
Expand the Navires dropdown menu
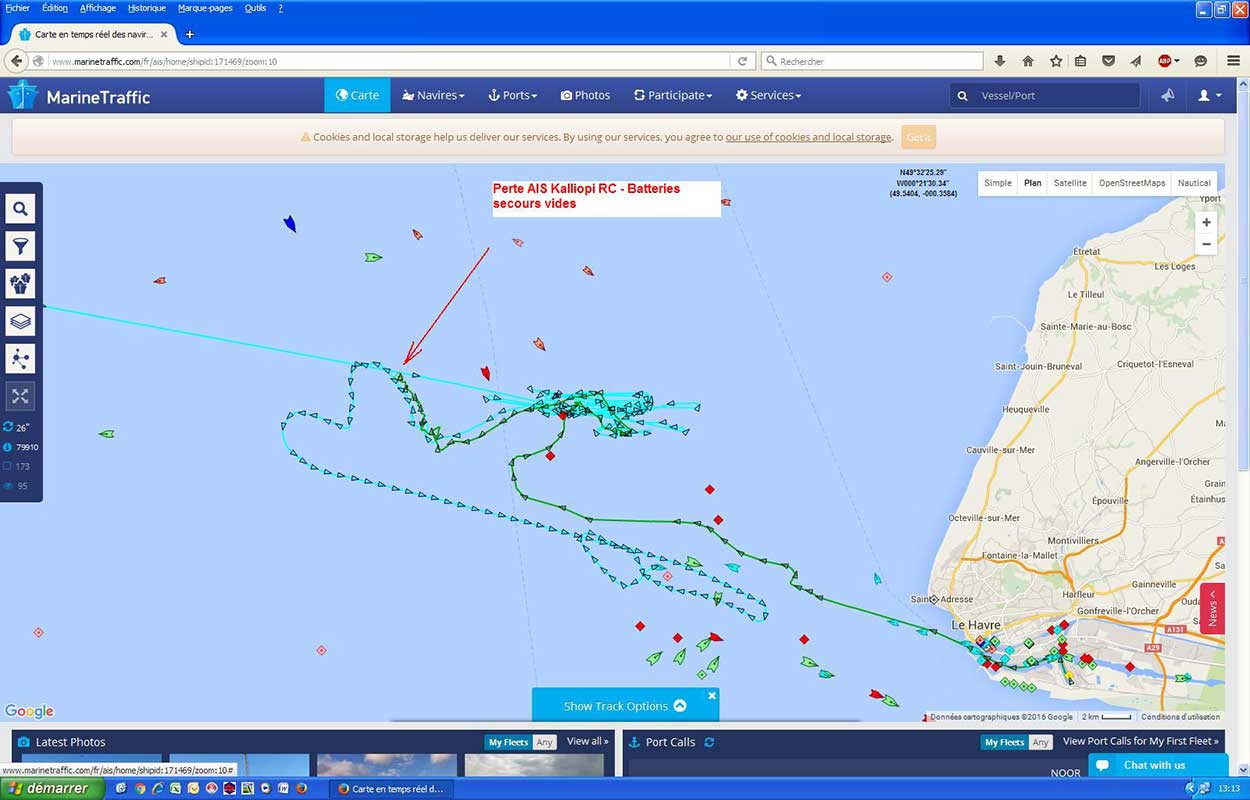(433, 95)
